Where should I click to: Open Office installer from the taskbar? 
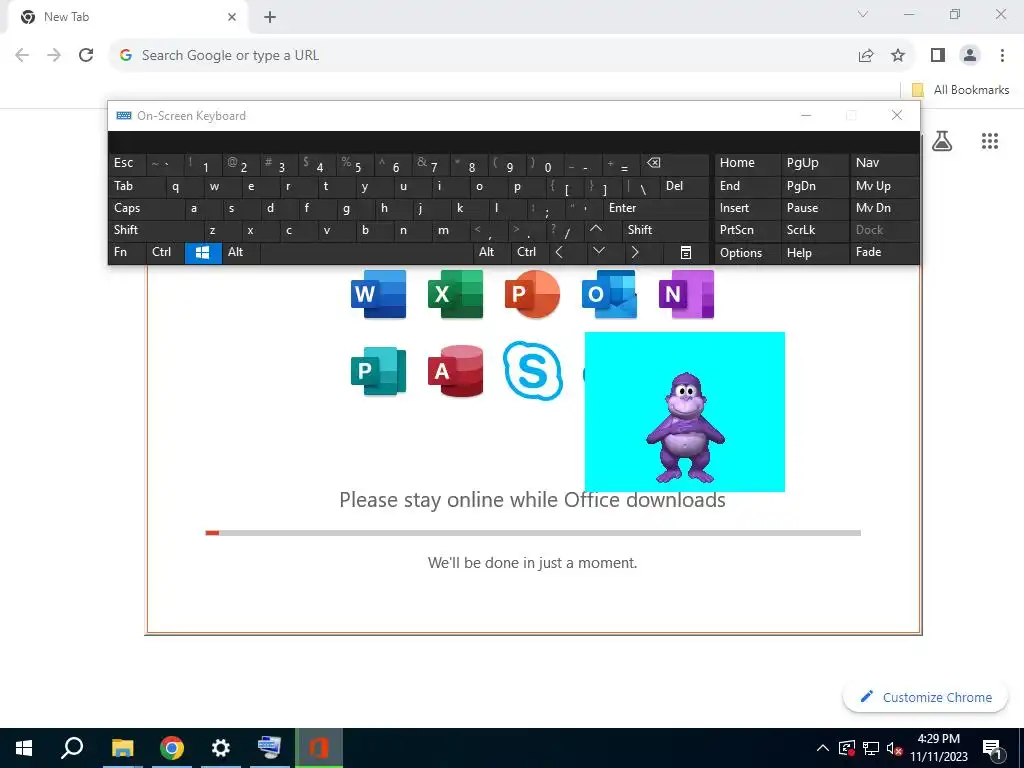pyautogui.click(x=319, y=748)
